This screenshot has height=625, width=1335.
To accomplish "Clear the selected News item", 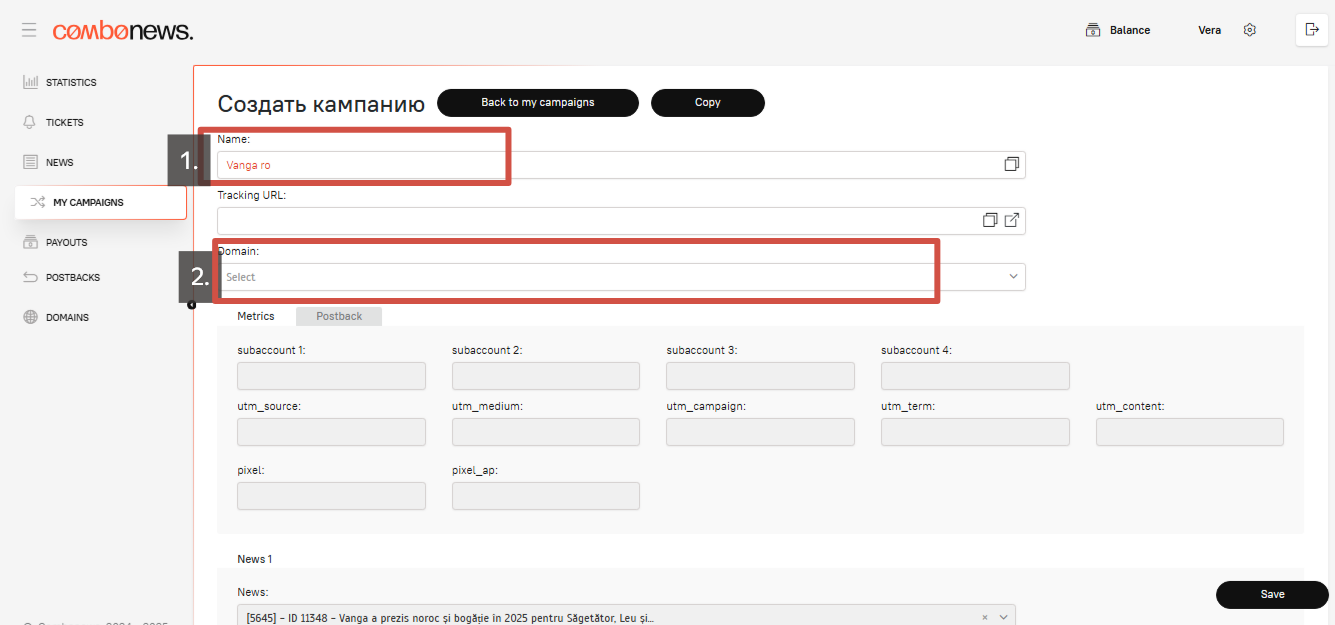I will coord(984,618).
